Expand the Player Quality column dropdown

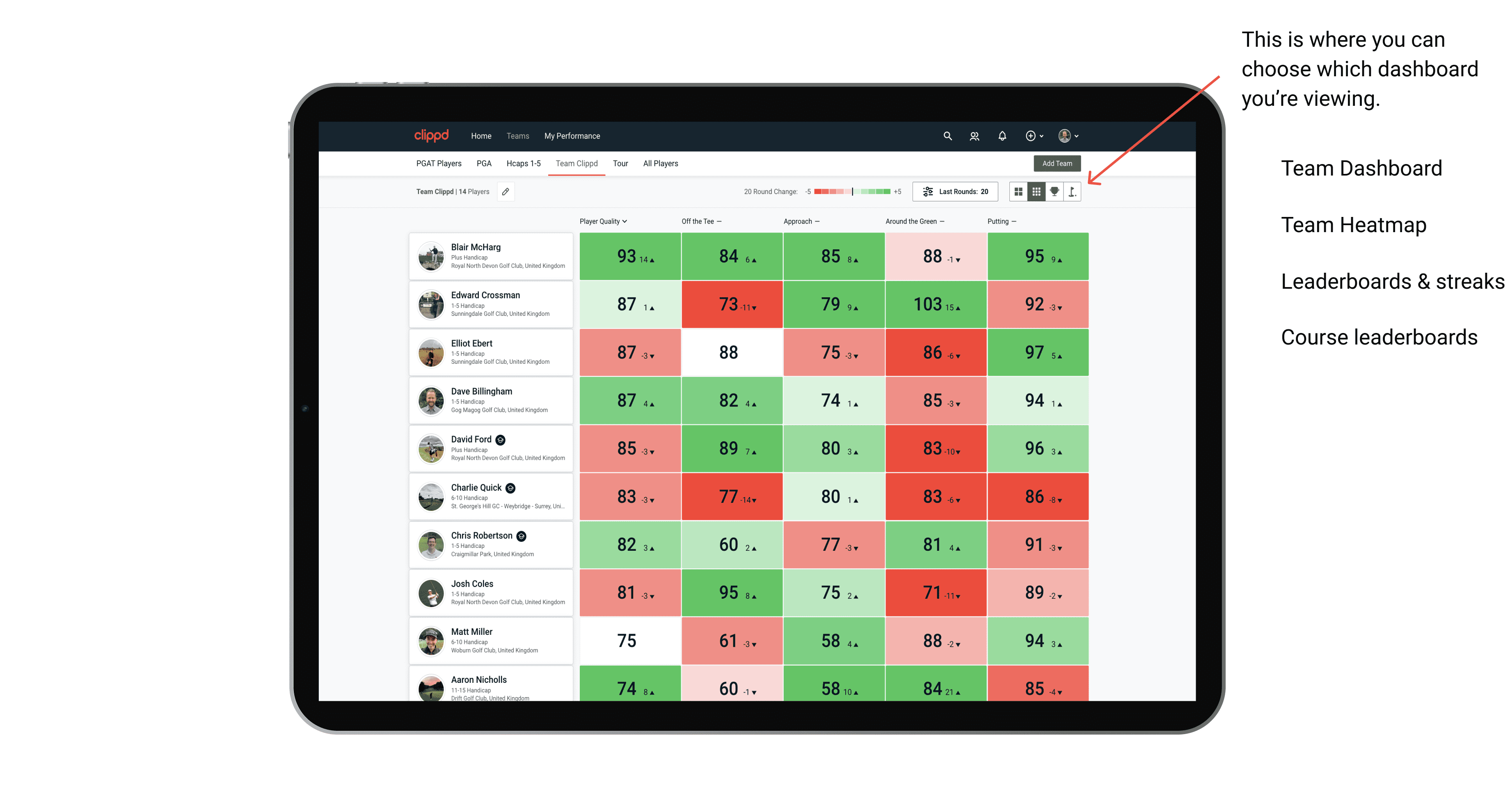tap(629, 221)
